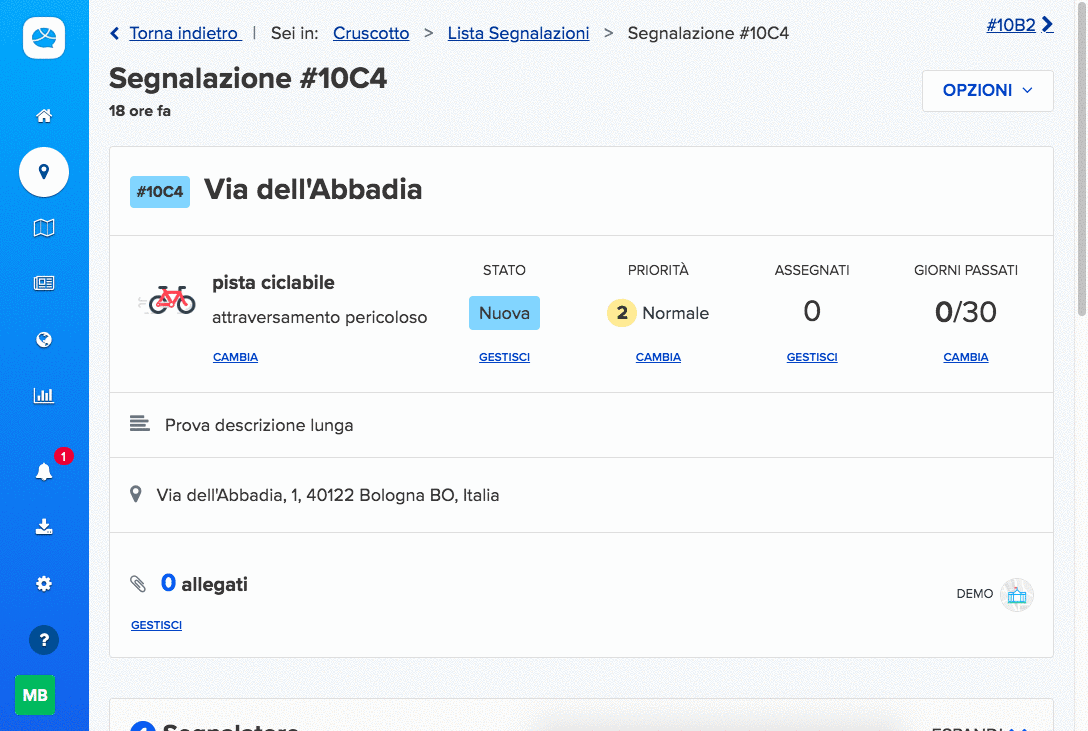Open the news card sidebar icon
Image resolution: width=1088 pixels, height=731 pixels.
click(44, 283)
